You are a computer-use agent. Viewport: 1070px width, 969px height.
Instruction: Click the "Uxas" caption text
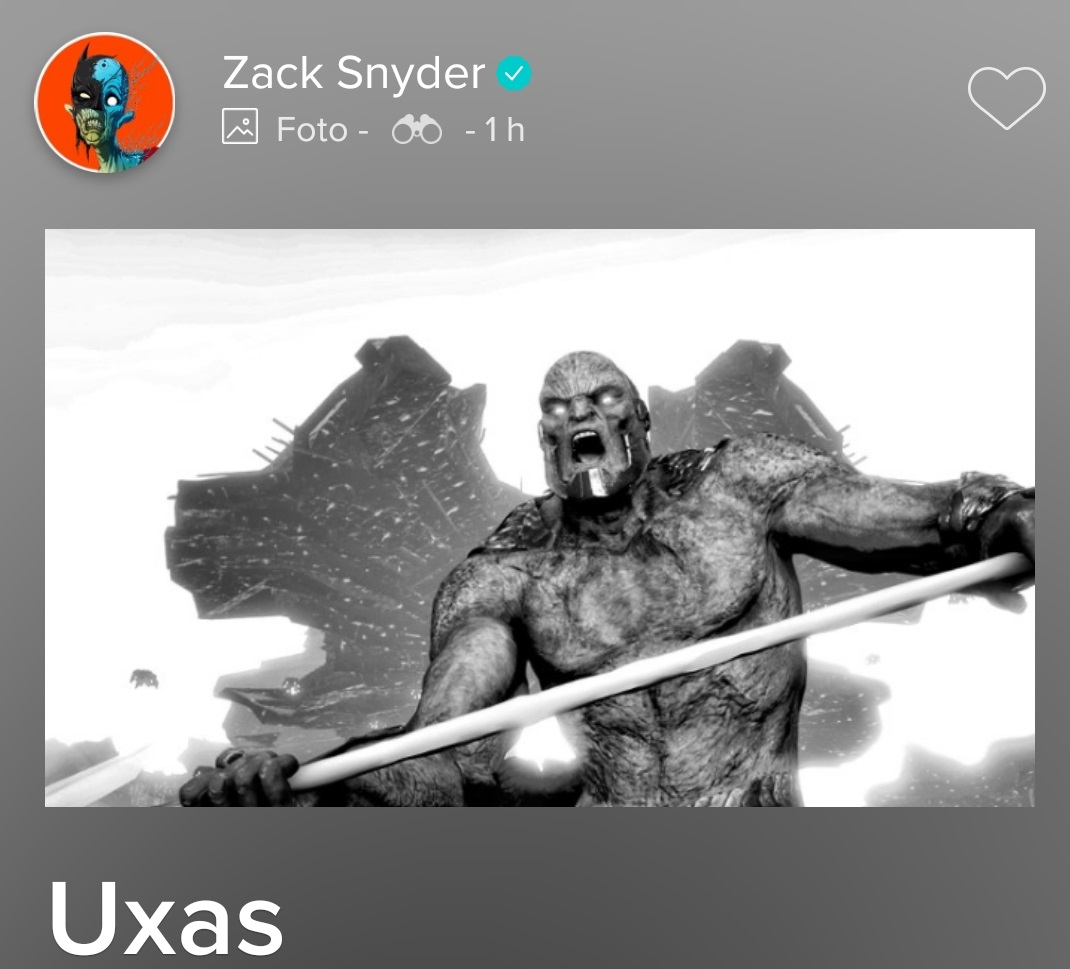pos(167,919)
